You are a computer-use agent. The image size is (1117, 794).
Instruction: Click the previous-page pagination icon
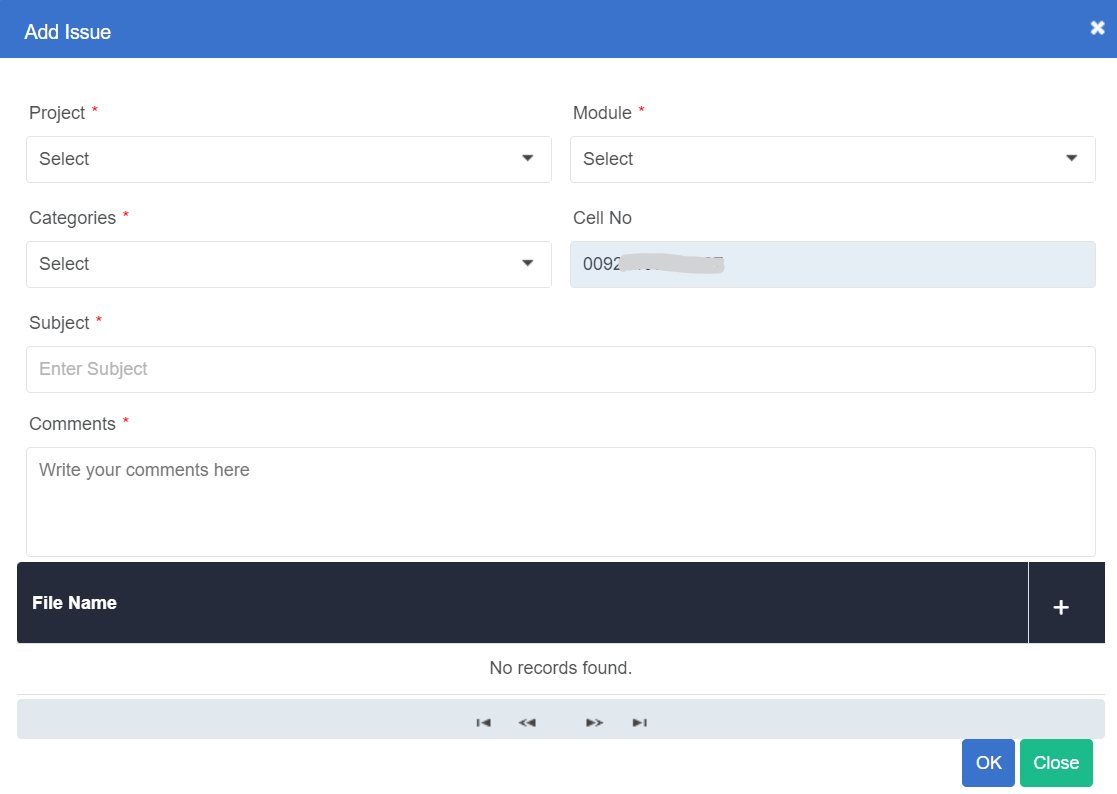click(x=527, y=722)
